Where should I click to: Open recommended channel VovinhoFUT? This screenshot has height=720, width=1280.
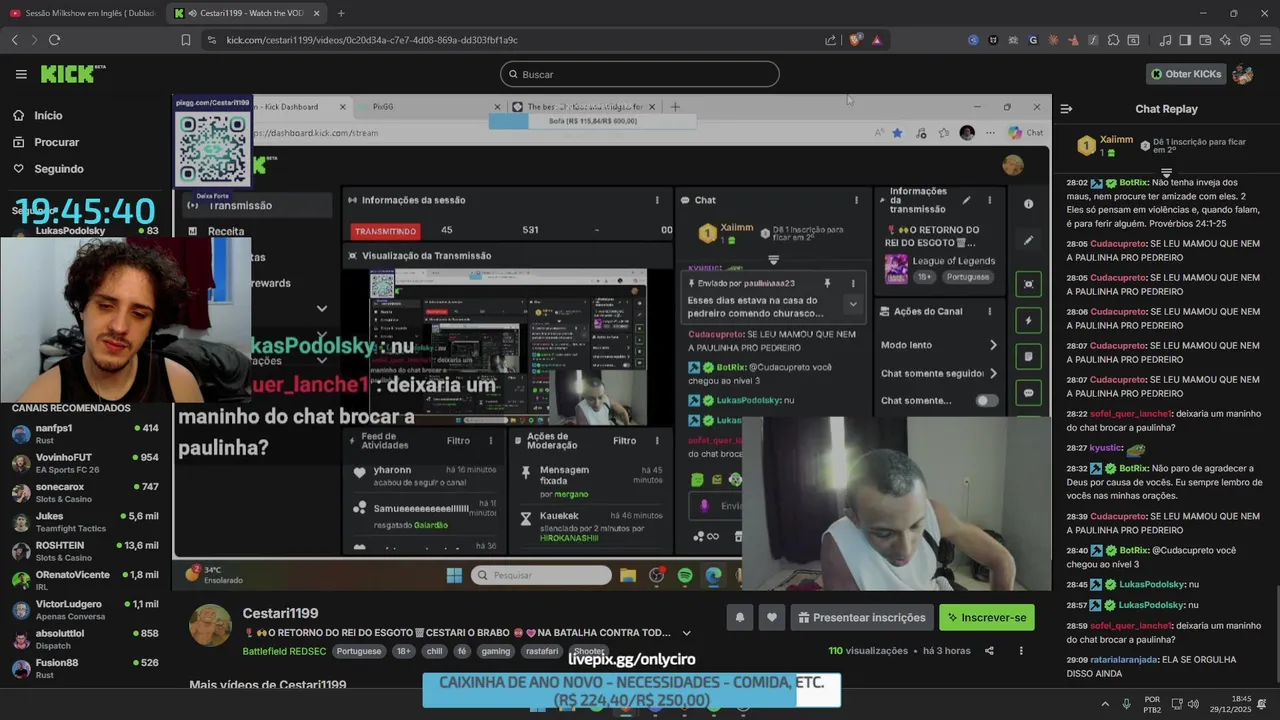[x=85, y=463]
